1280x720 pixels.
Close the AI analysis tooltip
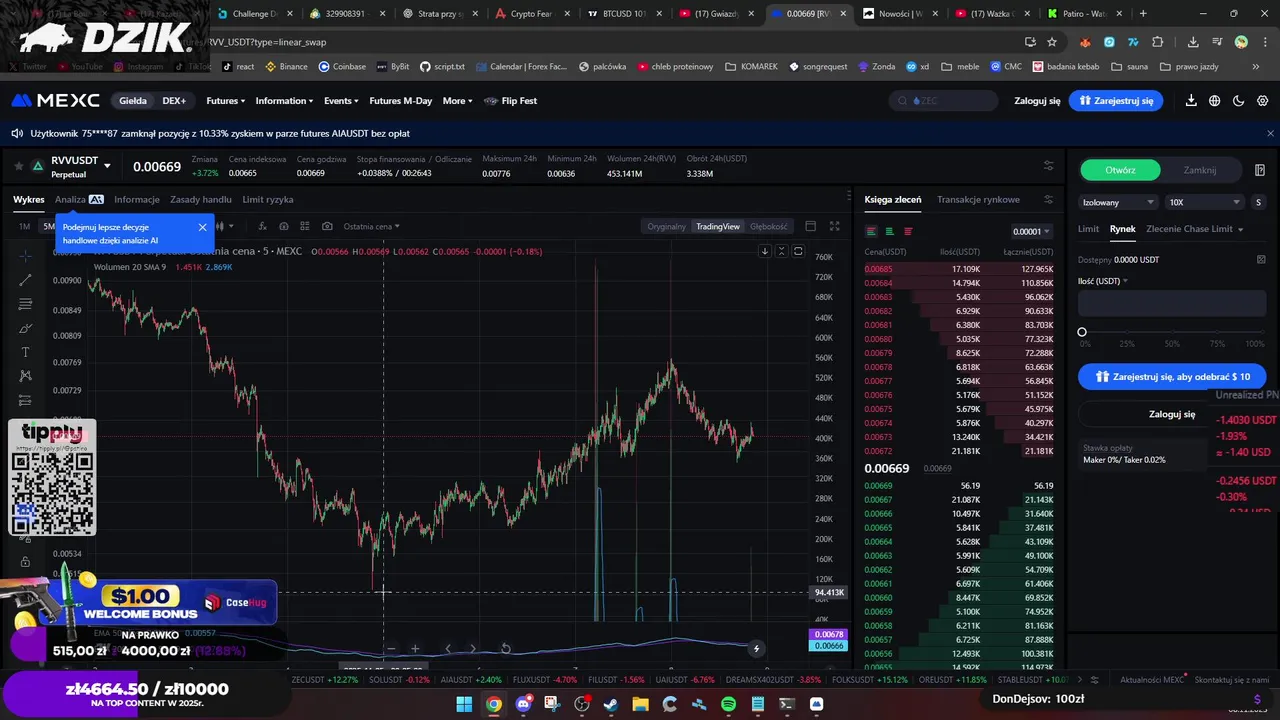click(x=202, y=227)
